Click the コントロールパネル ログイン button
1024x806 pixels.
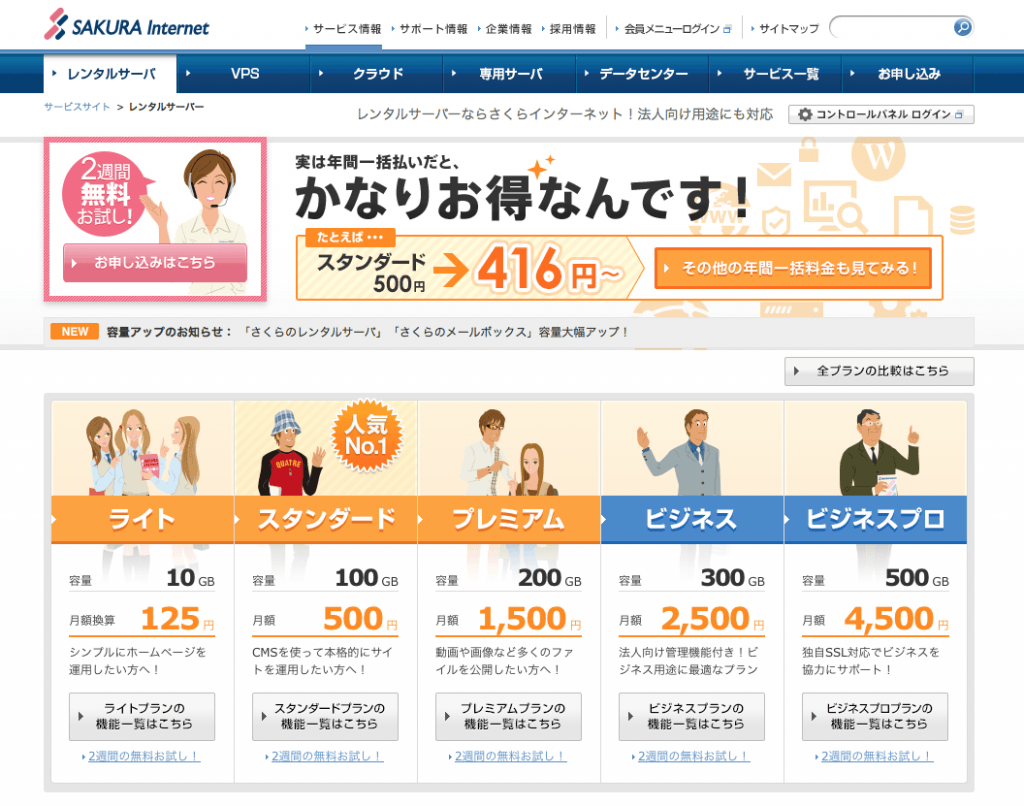[x=881, y=114]
